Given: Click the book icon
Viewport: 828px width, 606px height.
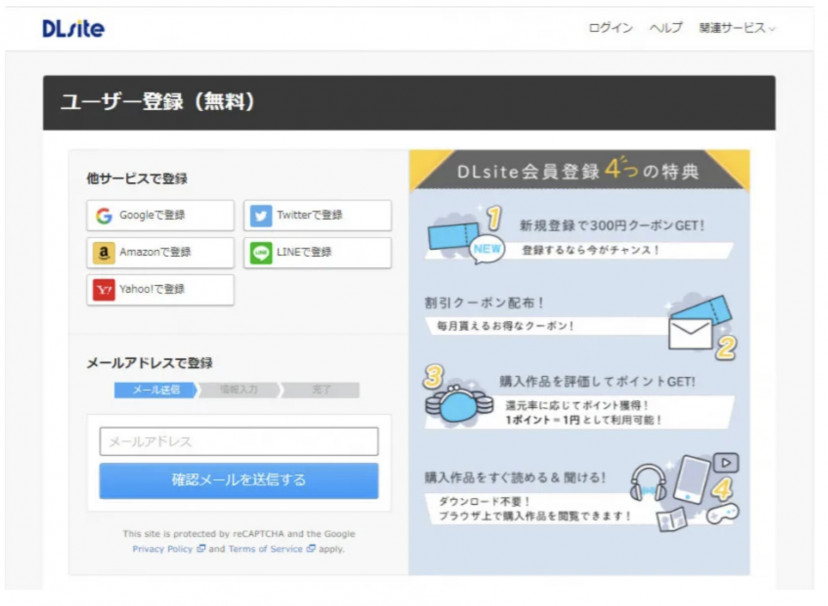Looking at the screenshot, I should click(671, 519).
